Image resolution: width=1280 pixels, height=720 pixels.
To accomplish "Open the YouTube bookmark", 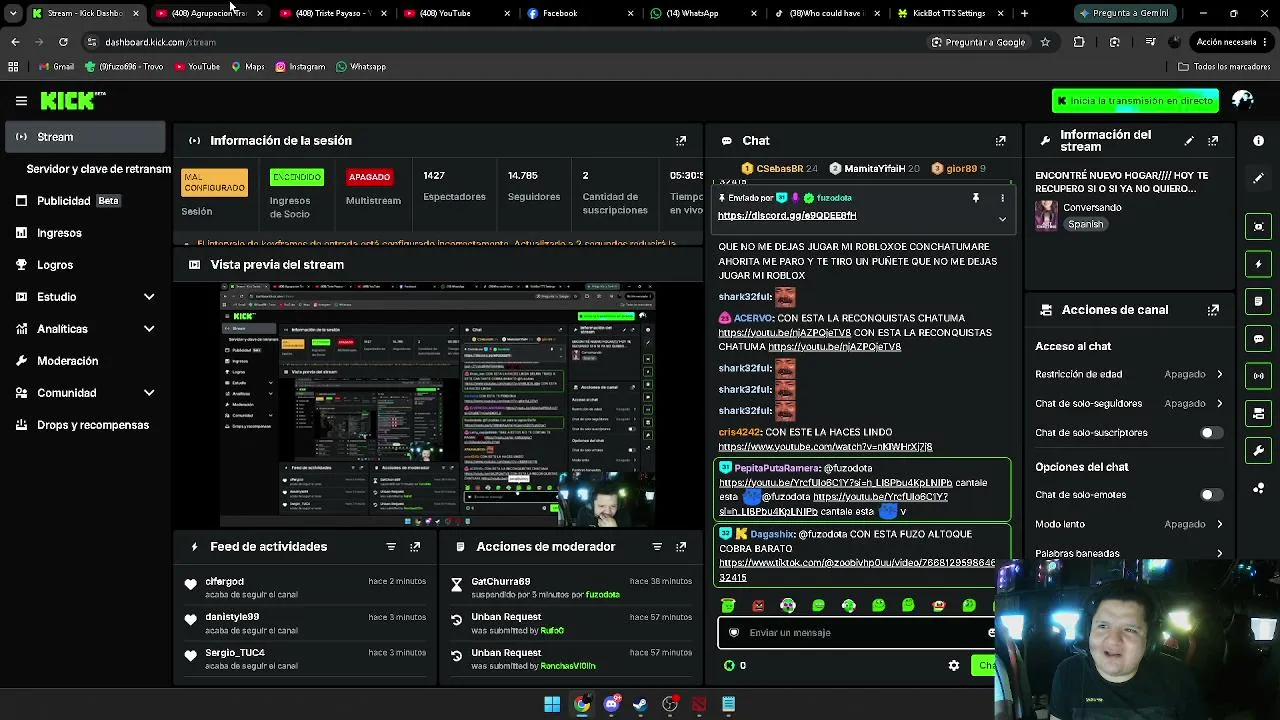I will tap(197, 67).
